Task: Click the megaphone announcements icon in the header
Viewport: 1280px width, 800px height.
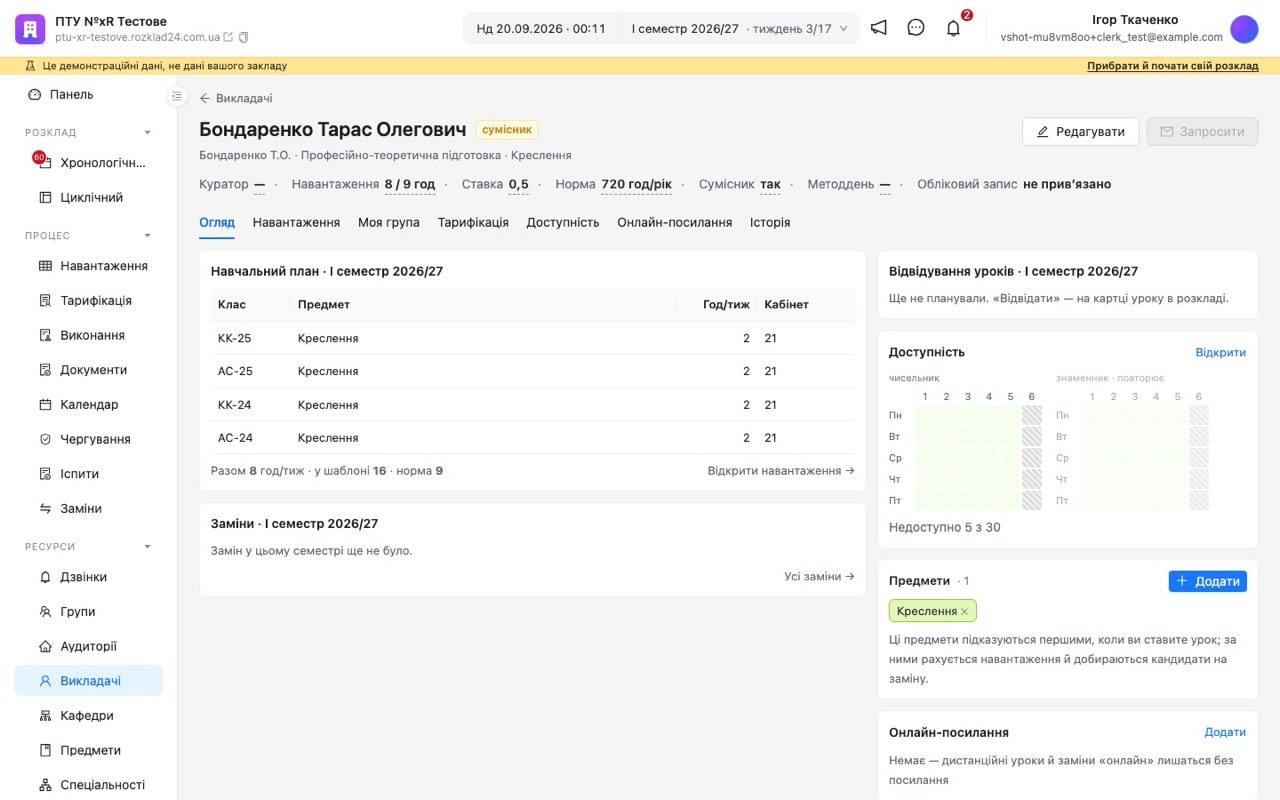Action: click(x=878, y=28)
